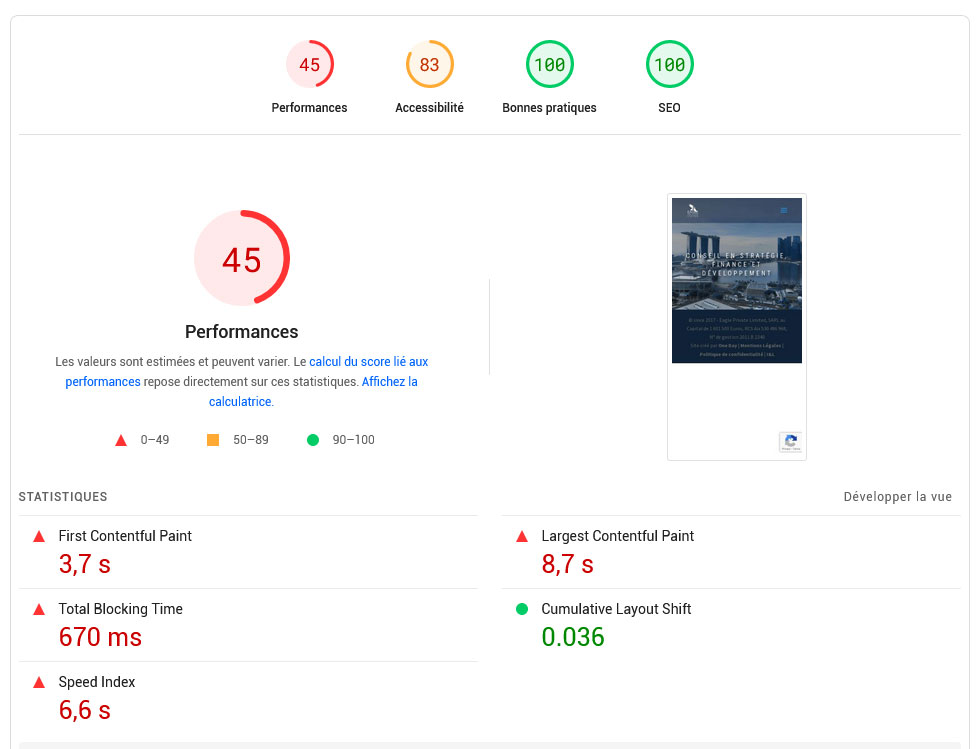976x749 pixels.
Task: Click red triangle beside Largest Contentful Paint
Action: click(x=522, y=537)
